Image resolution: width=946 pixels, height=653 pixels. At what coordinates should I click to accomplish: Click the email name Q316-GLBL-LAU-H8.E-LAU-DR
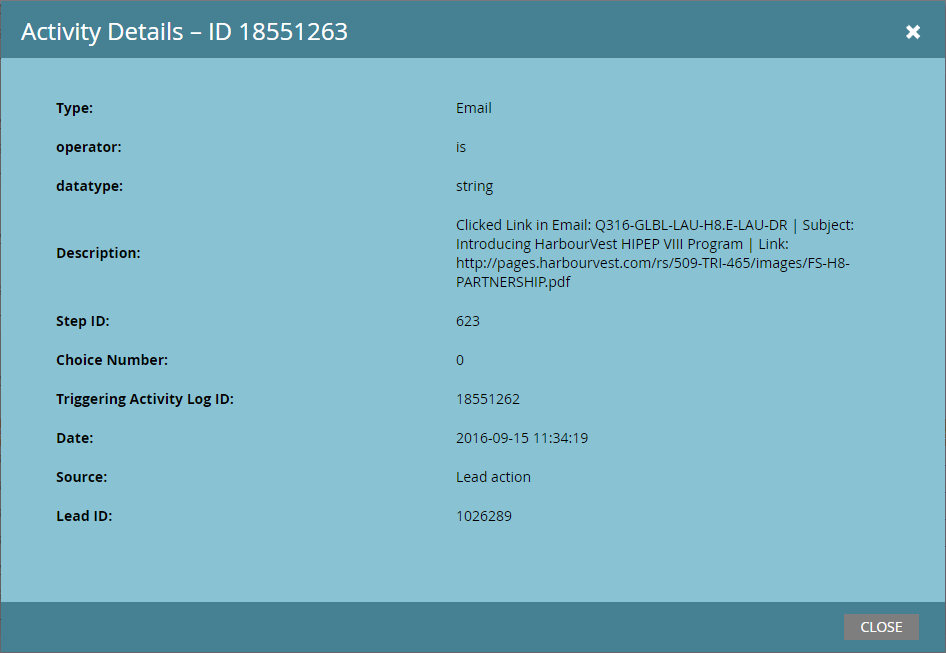tap(691, 225)
